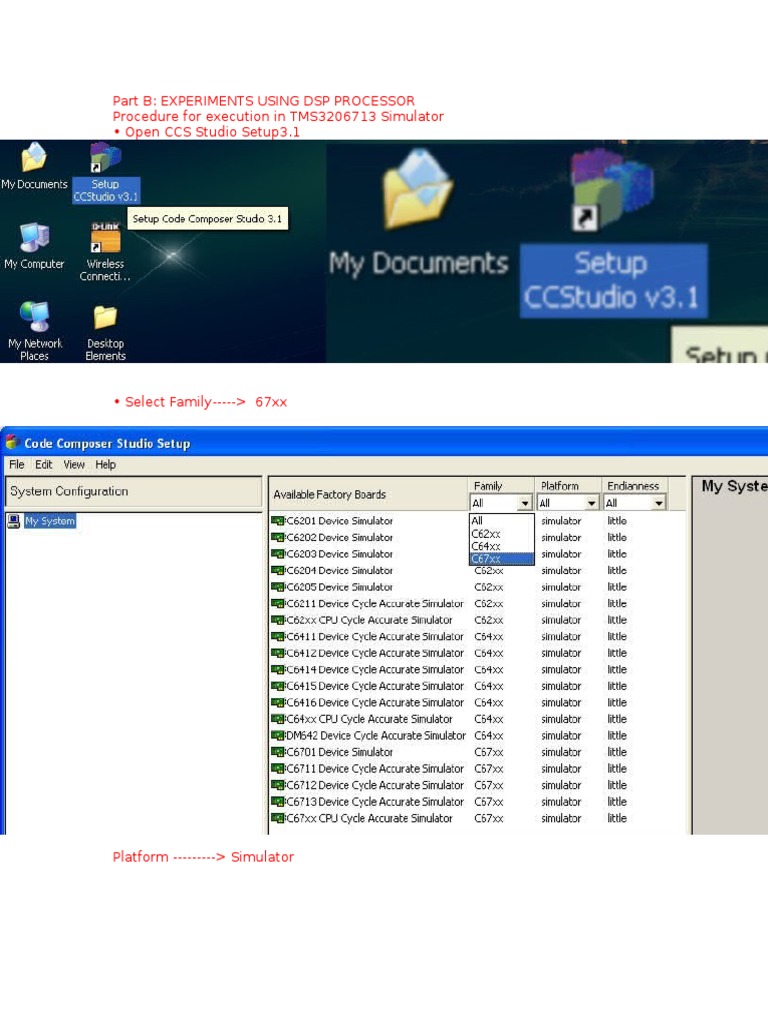Select My System in System Configuration tree

click(x=49, y=521)
